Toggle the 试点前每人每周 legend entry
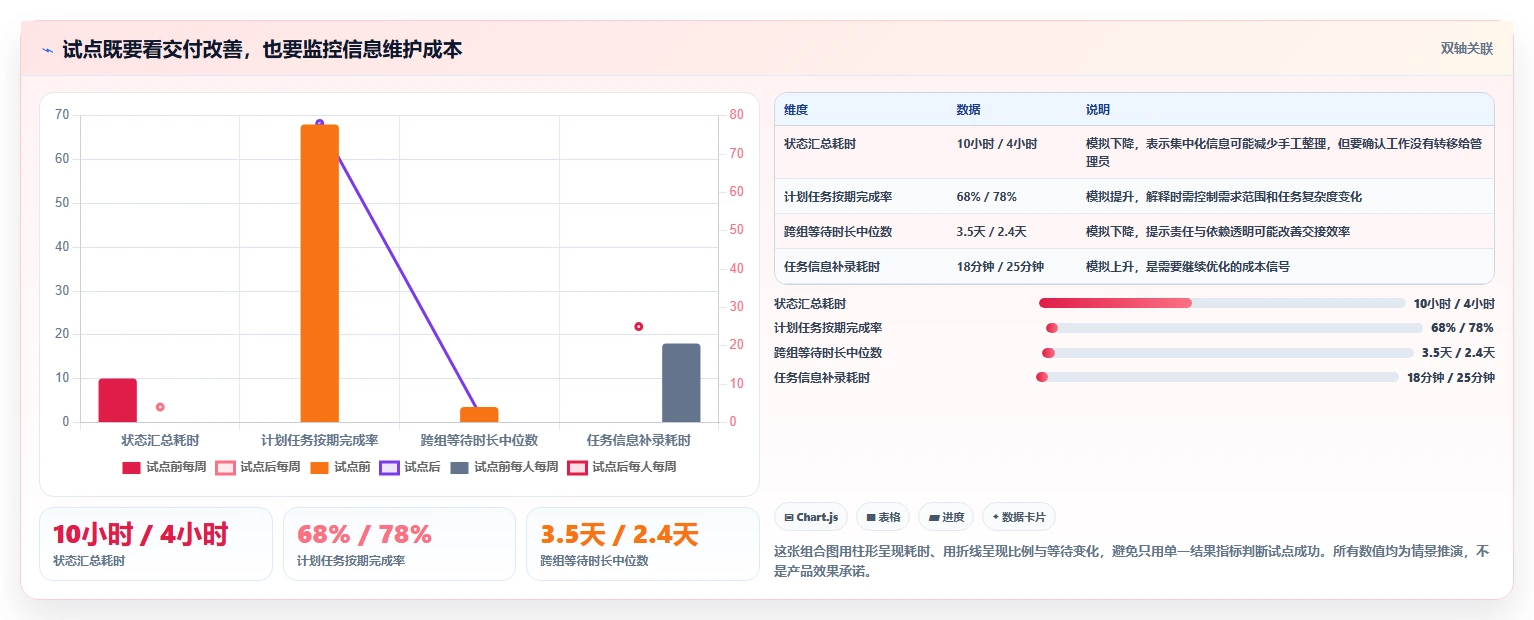Image resolution: width=1534 pixels, height=620 pixels. [x=504, y=467]
